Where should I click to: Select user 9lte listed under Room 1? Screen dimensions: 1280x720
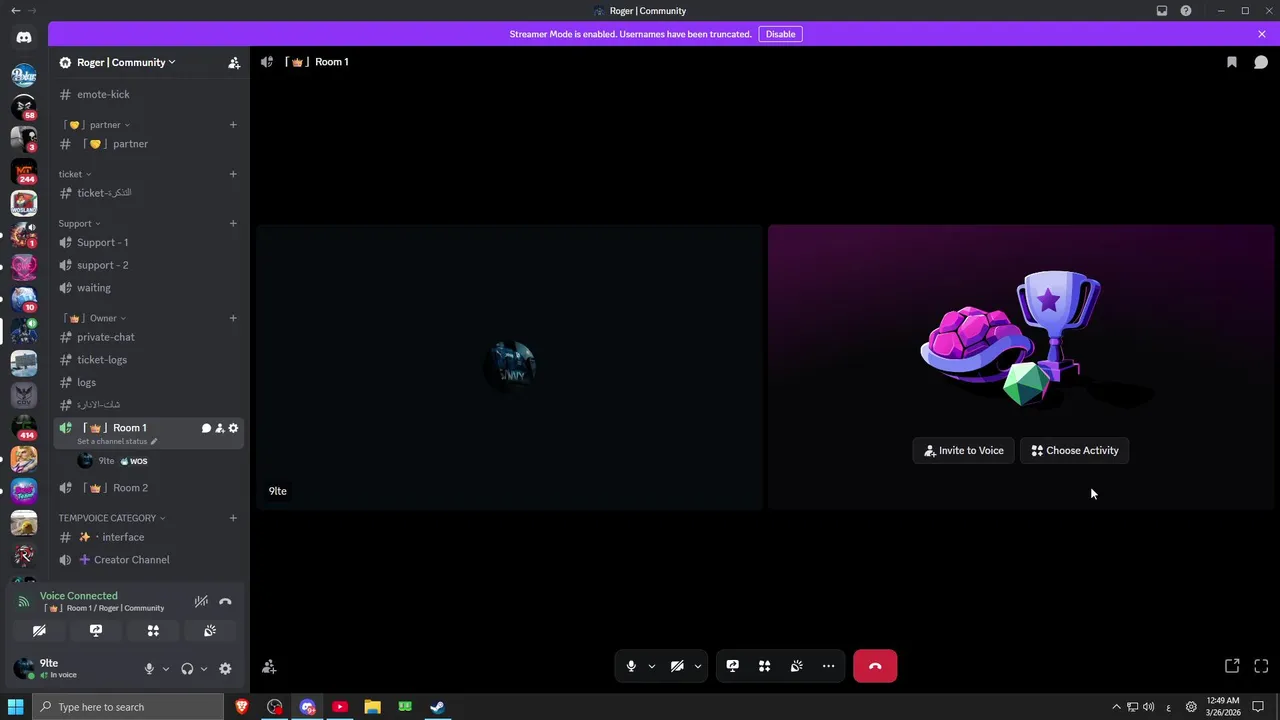[x=160, y=461]
